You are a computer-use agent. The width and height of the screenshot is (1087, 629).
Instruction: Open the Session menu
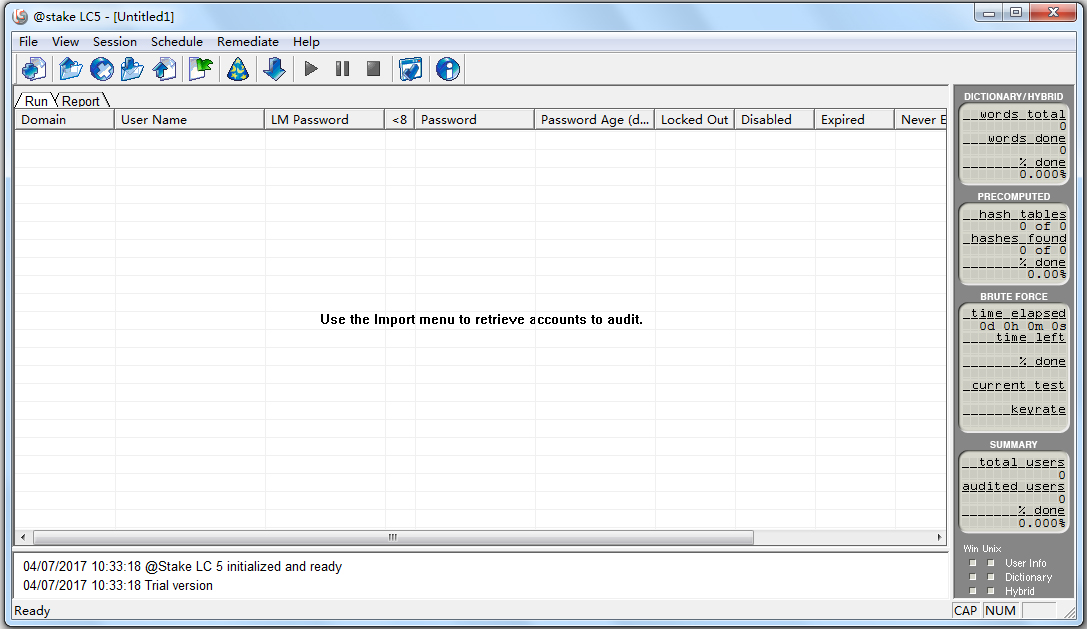(115, 41)
